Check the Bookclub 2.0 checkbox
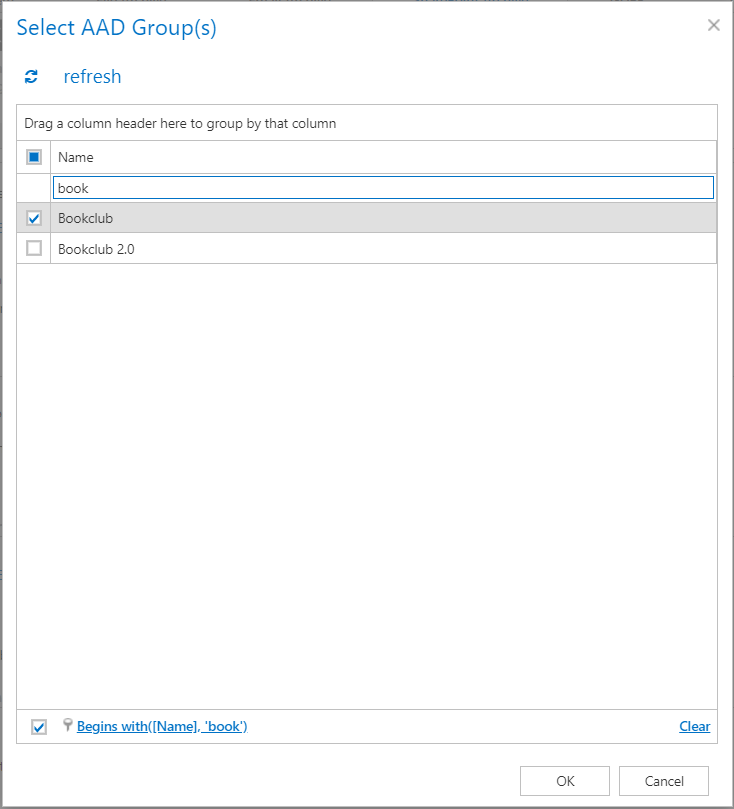Image resolution: width=734 pixels, height=809 pixels. pos(34,249)
